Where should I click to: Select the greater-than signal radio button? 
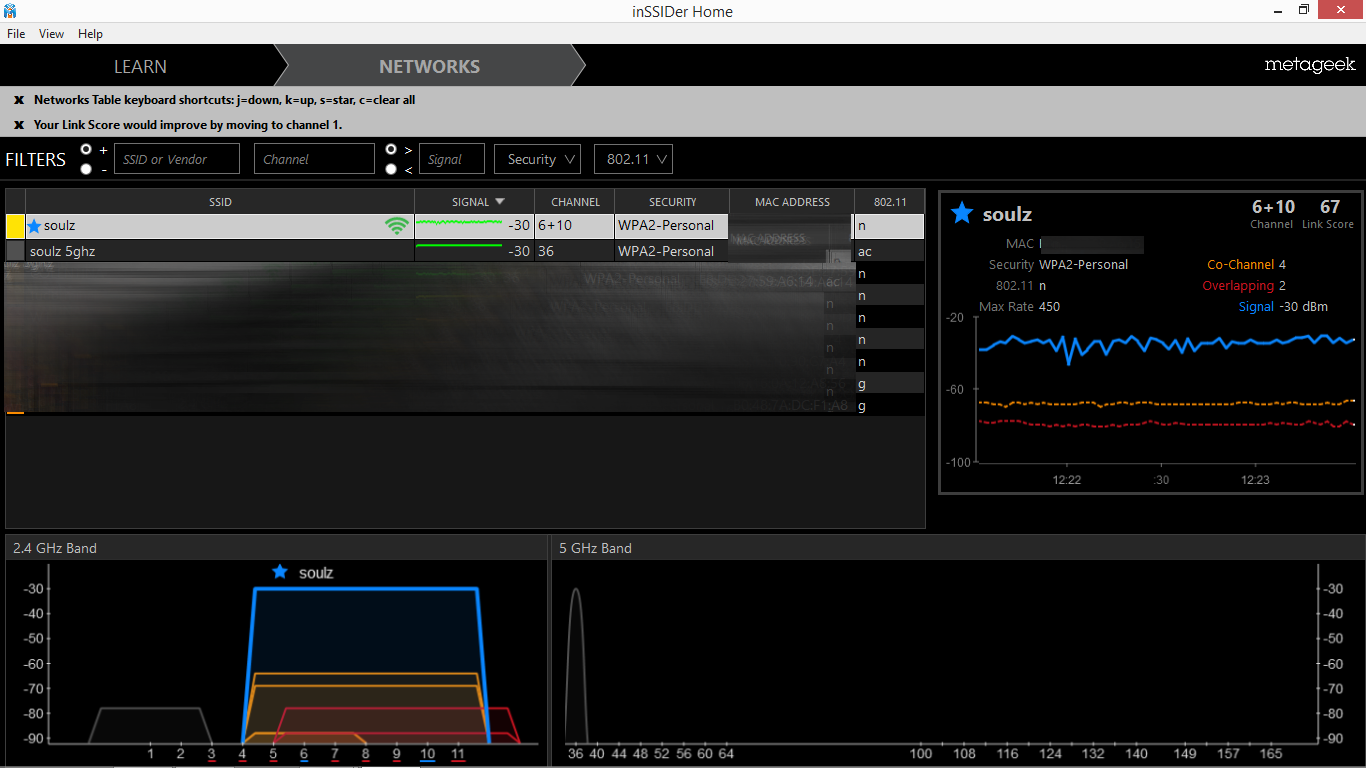point(391,149)
